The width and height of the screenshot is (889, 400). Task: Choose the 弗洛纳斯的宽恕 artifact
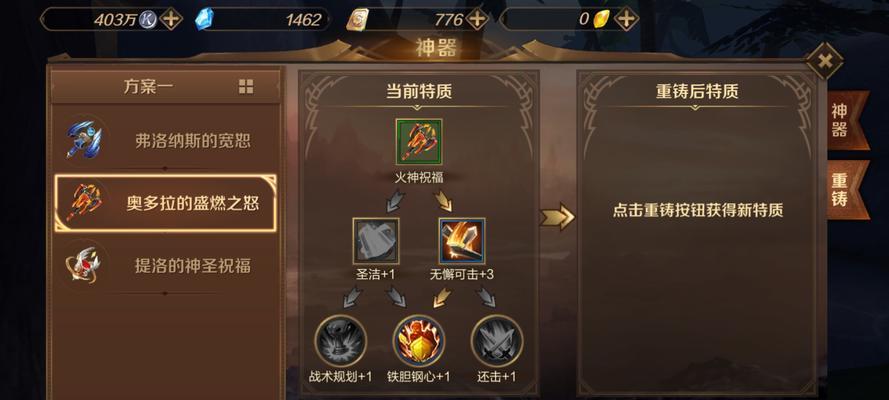[165, 141]
